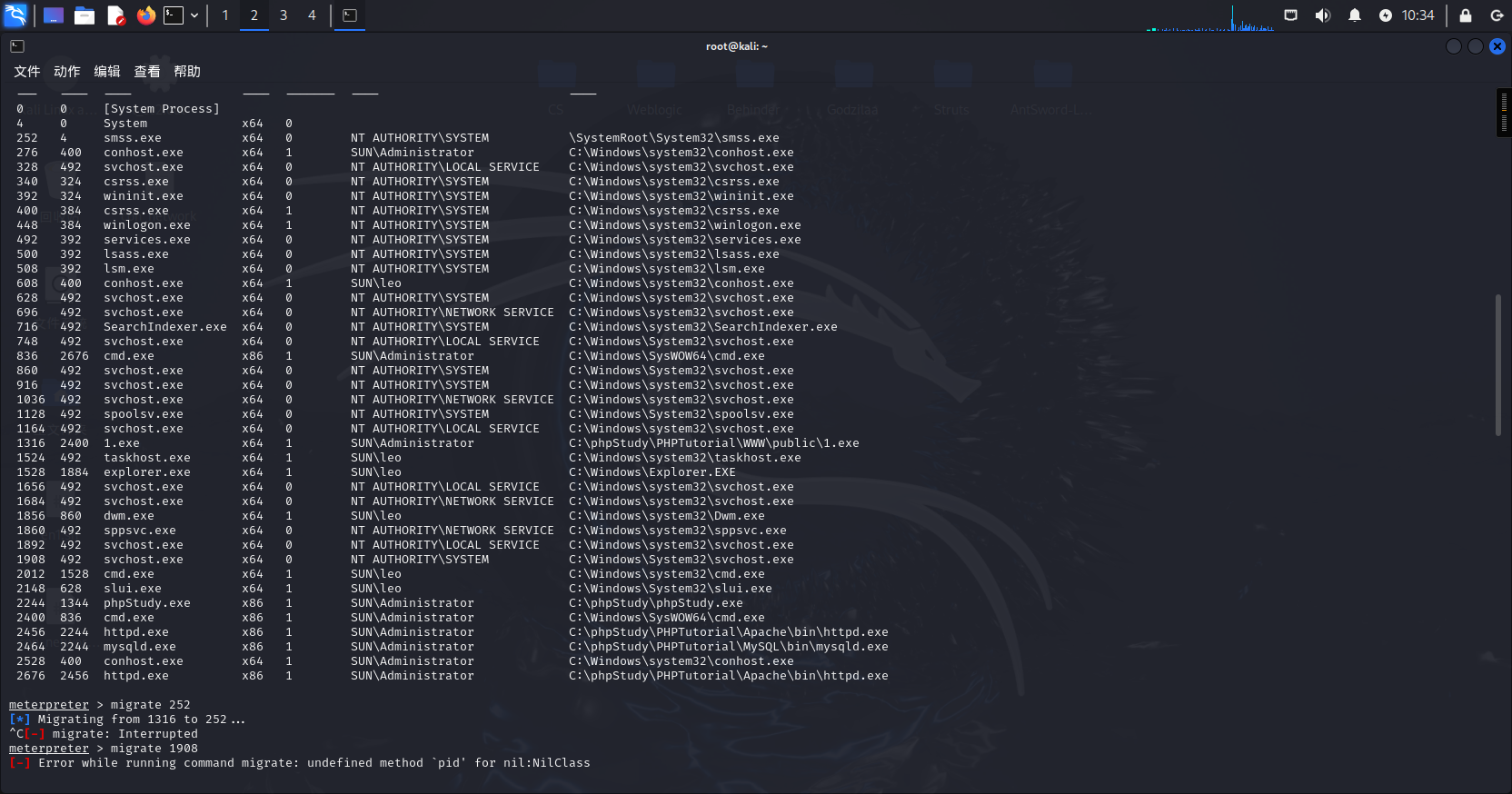Click the underlined meterpreter prompt before migrate 252

tap(49, 705)
